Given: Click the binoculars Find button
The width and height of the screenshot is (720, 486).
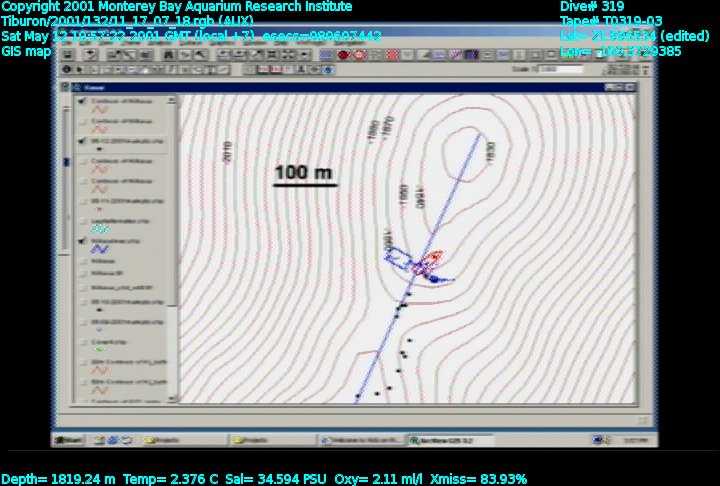Looking at the screenshot, I should [x=169, y=55].
